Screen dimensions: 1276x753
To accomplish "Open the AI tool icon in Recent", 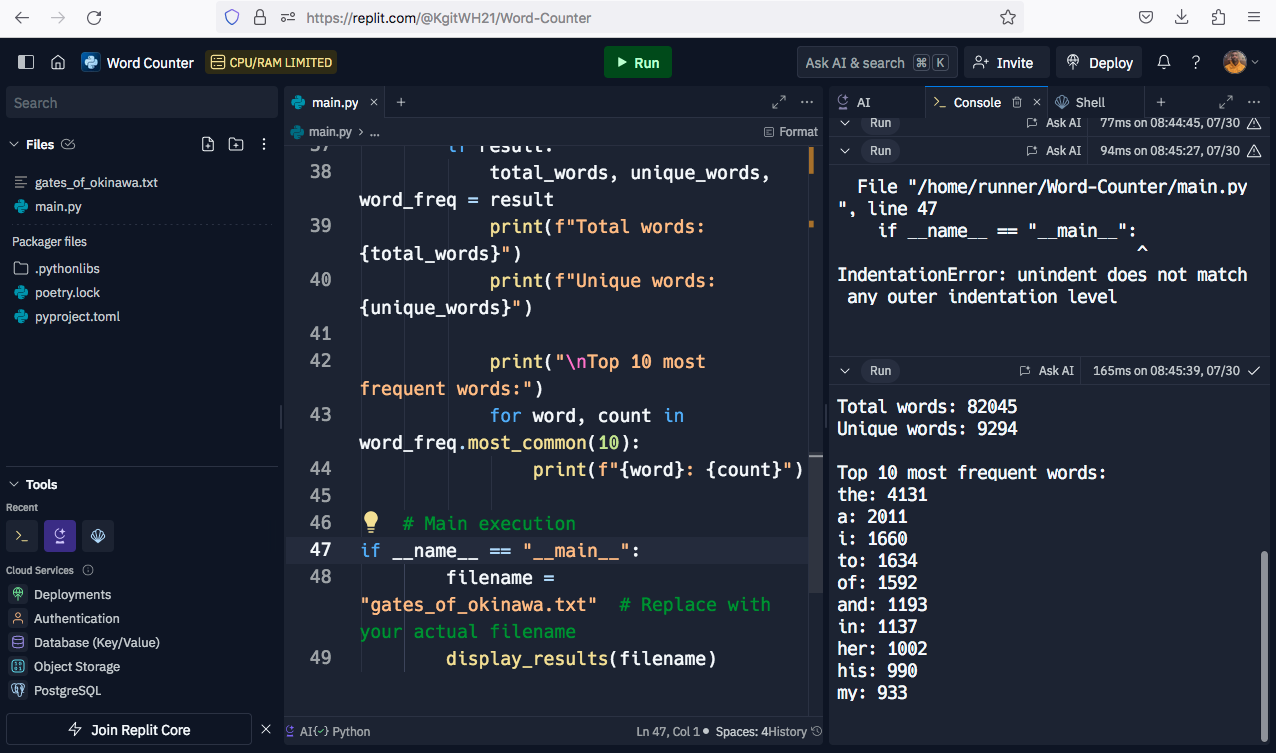I will click(x=60, y=536).
